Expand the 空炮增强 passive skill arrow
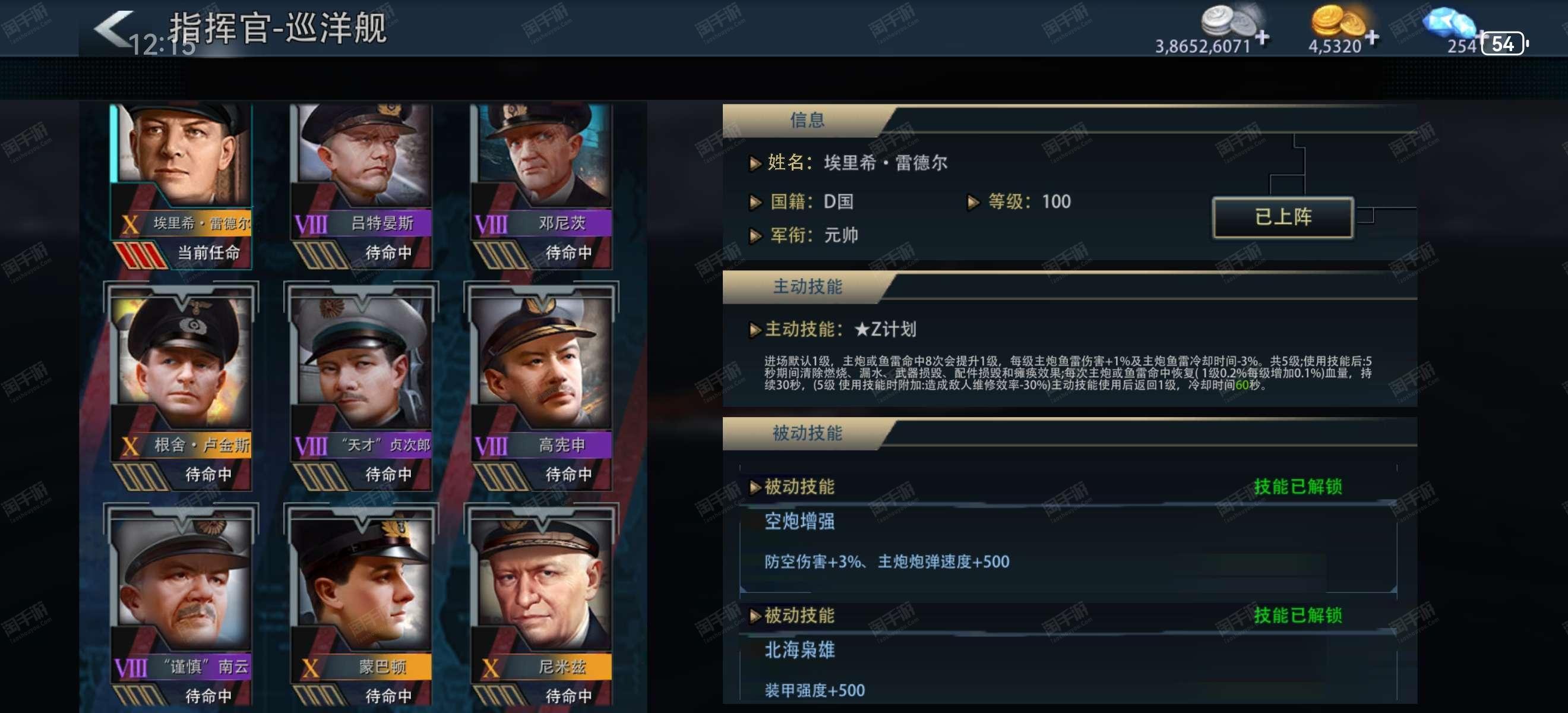This screenshot has width=1568, height=713. click(755, 487)
